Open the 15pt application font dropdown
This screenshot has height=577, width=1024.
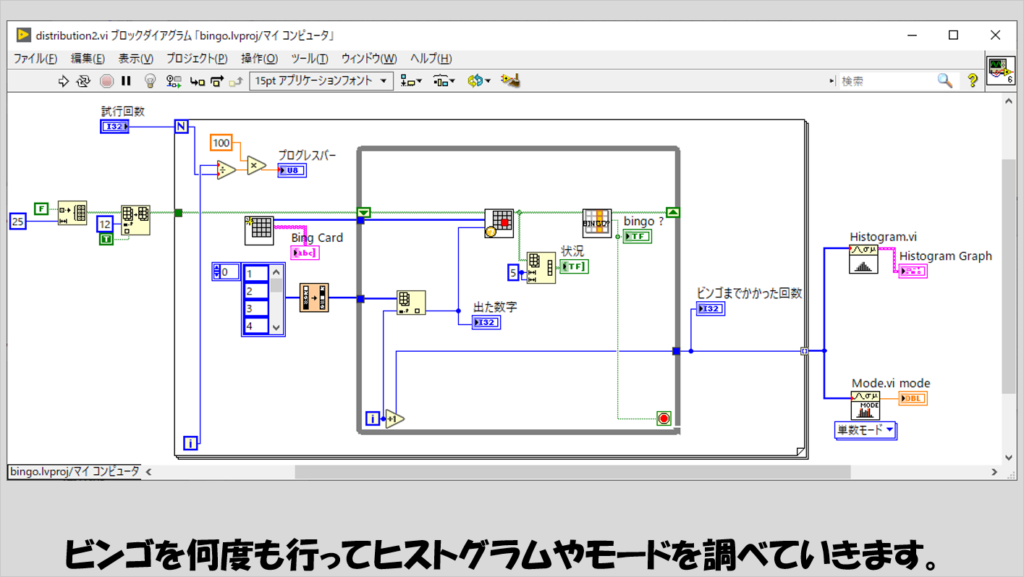(x=322, y=81)
